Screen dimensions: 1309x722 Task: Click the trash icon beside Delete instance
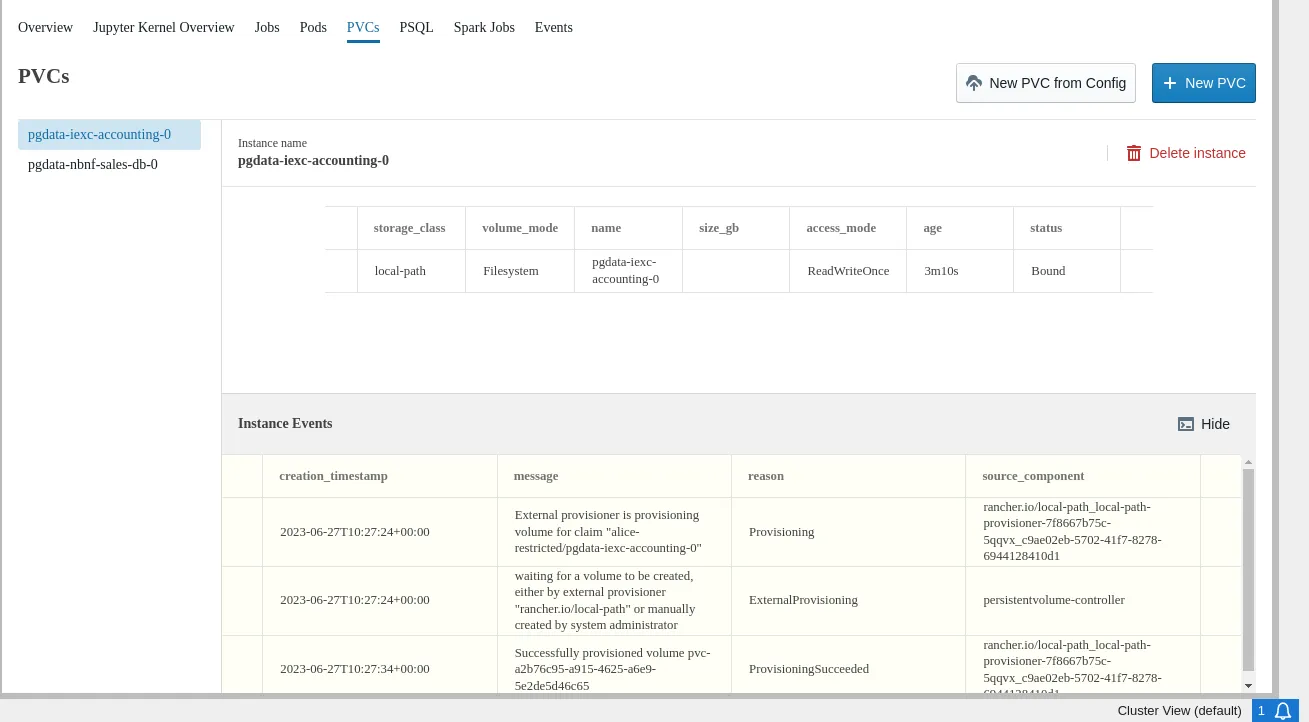(x=1134, y=153)
